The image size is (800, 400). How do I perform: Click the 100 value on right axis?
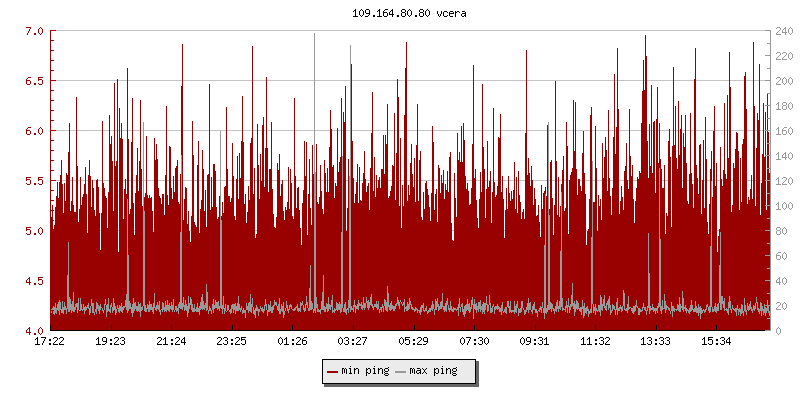(x=784, y=206)
